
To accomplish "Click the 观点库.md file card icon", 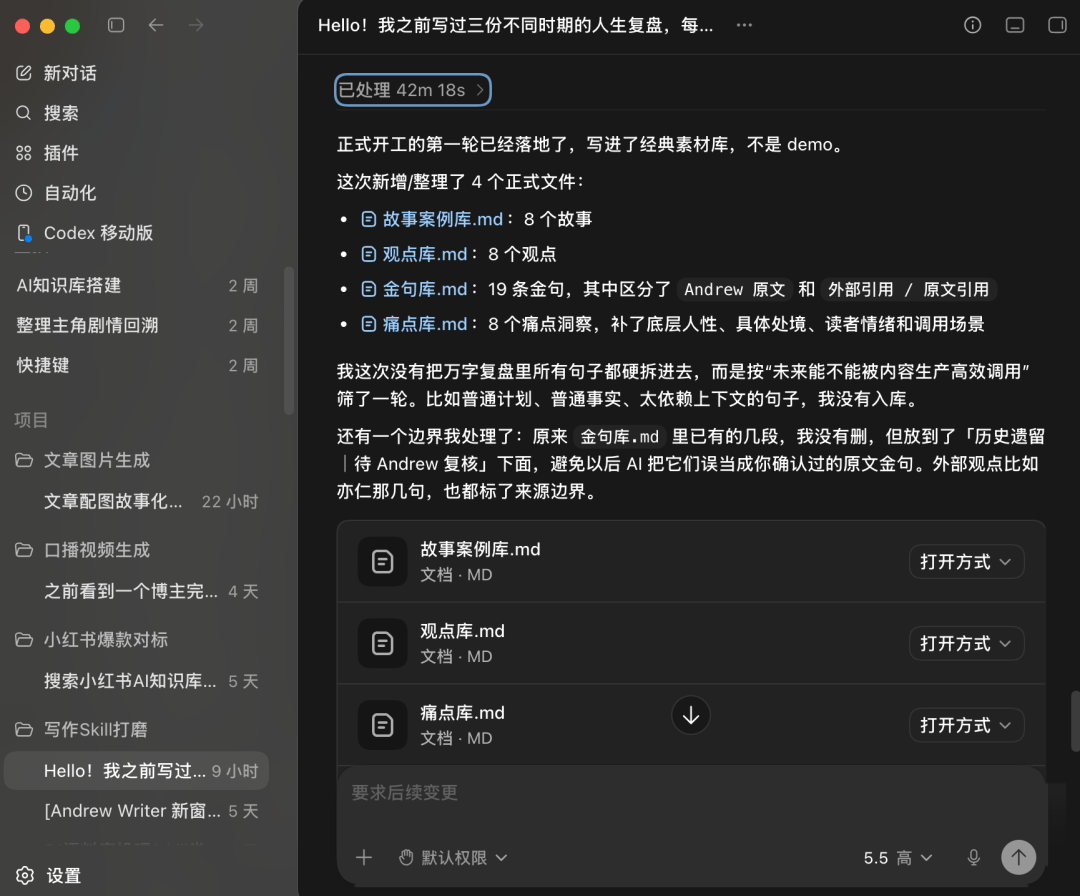I will (x=382, y=643).
